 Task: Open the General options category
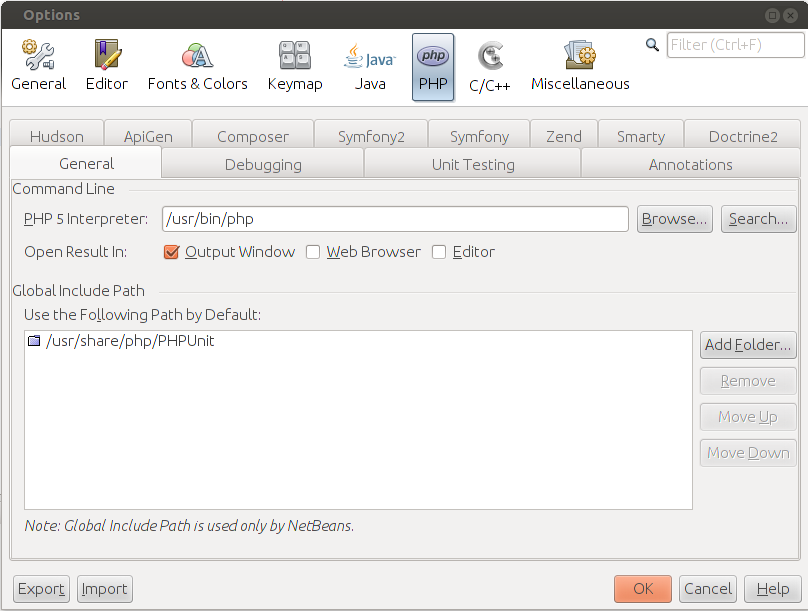pos(39,67)
